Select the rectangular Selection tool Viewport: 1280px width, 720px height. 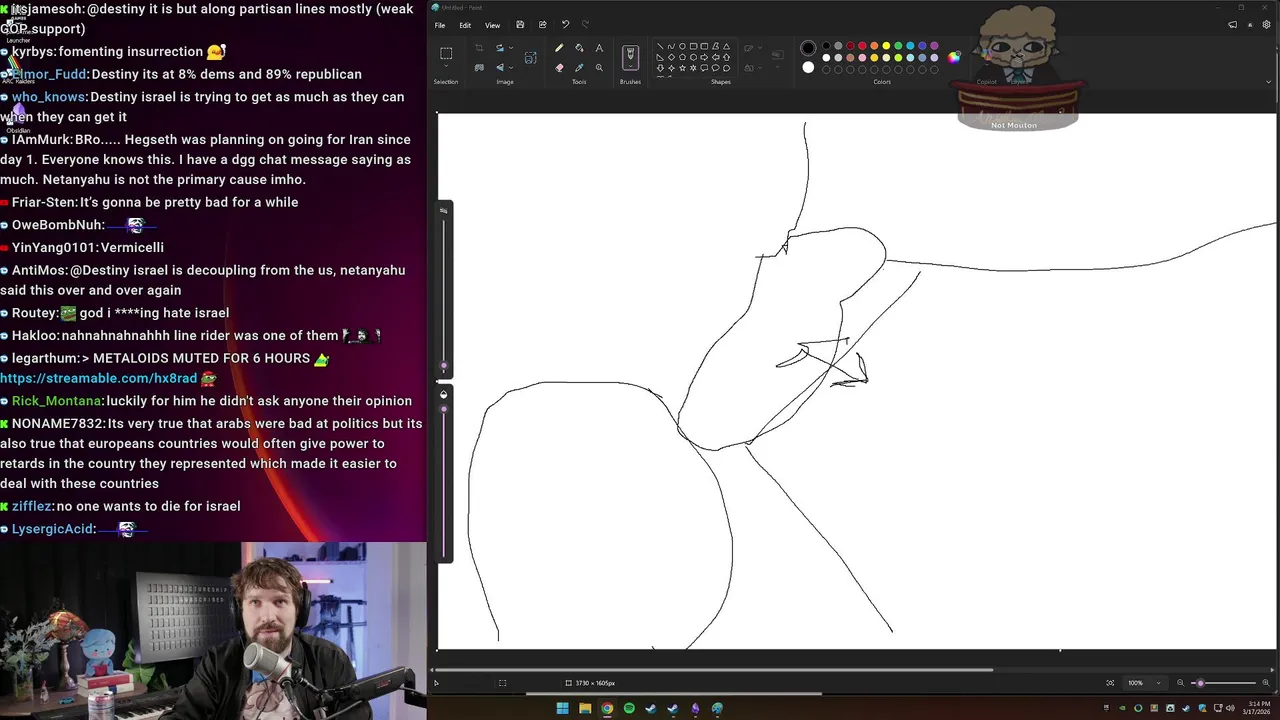pyautogui.click(x=446, y=52)
